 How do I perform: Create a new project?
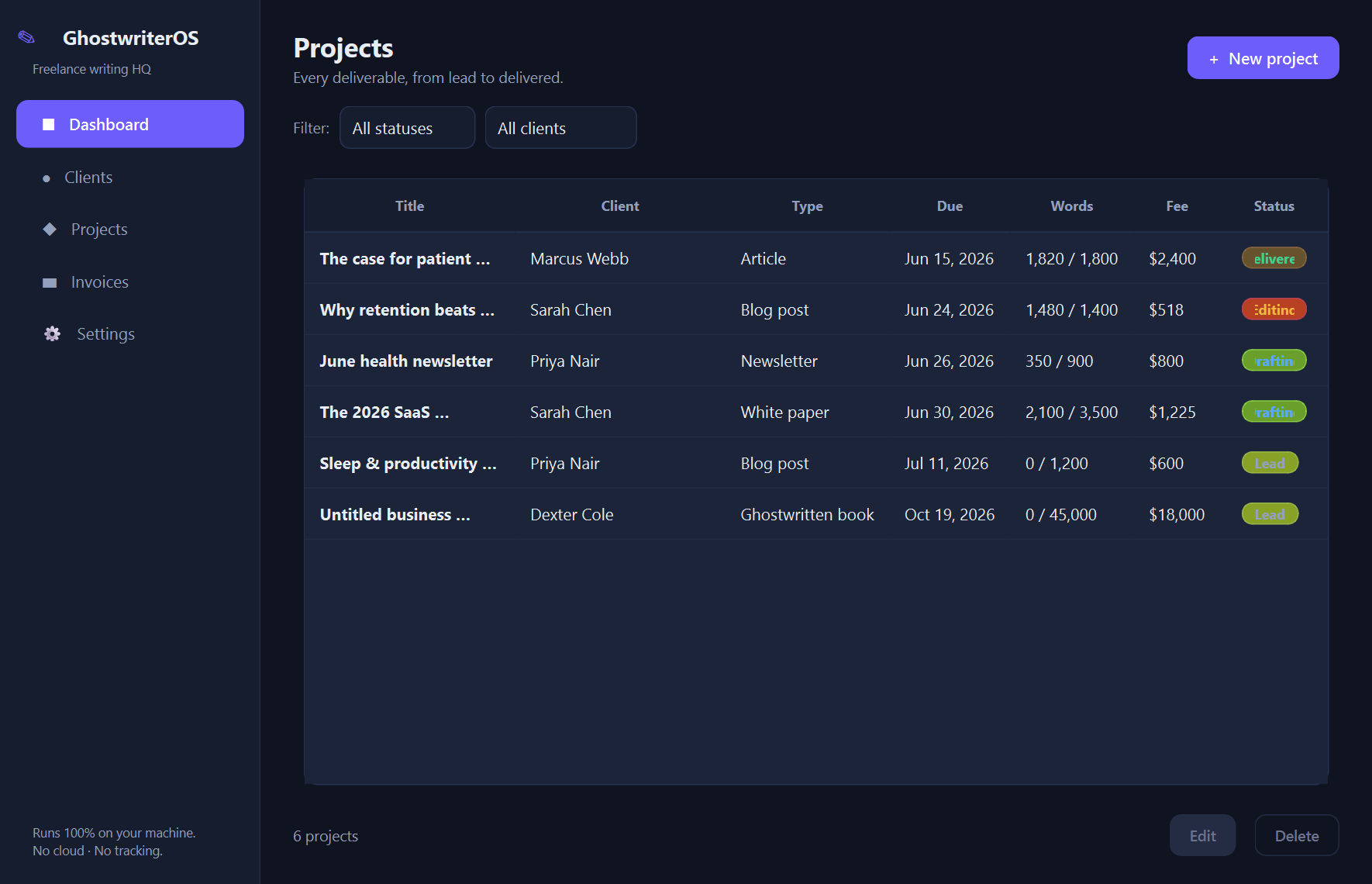[1263, 58]
